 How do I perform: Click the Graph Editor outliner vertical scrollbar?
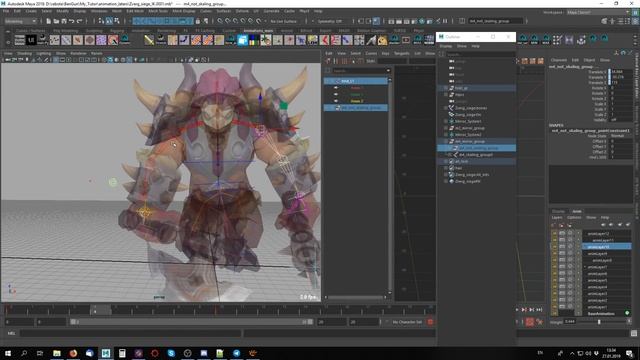(x=390, y=186)
